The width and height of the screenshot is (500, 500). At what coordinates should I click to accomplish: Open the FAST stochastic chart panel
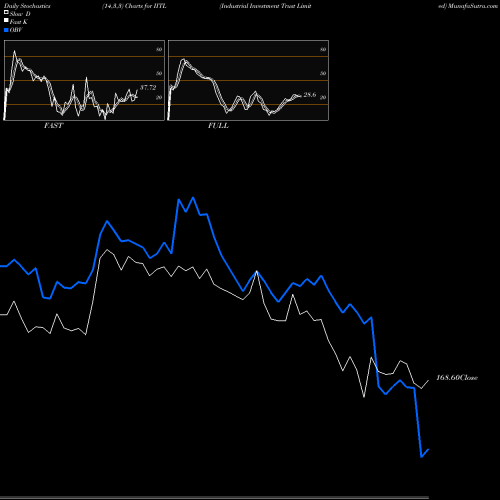(x=84, y=80)
